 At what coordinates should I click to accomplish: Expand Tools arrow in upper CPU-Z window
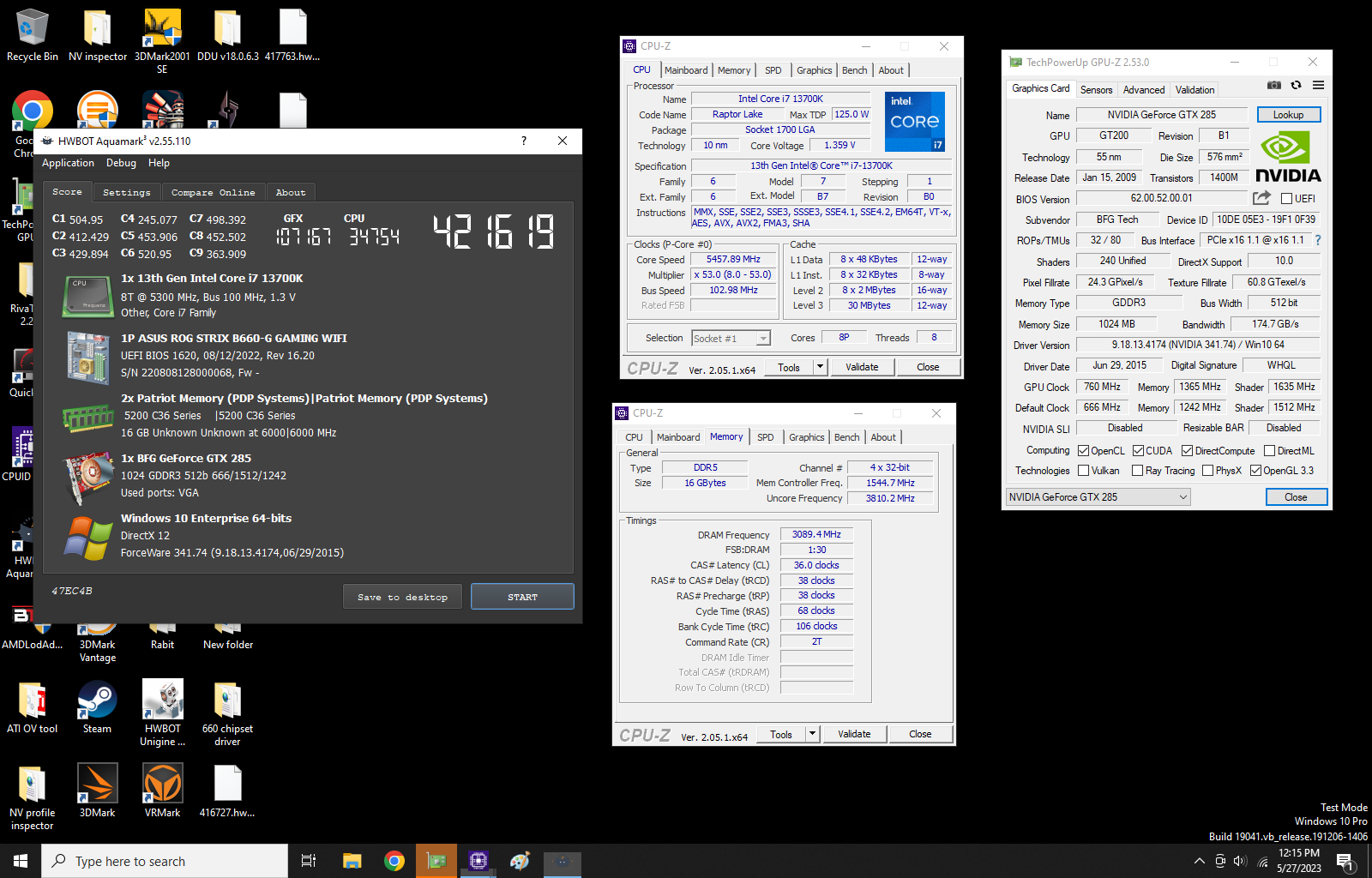click(x=820, y=367)
